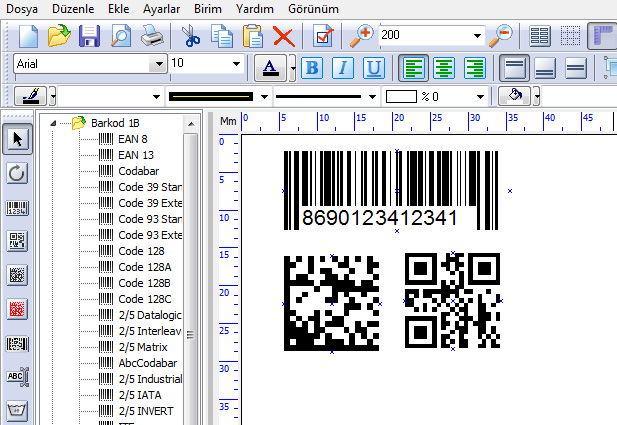Toggle the ruler display button
This screenshot has height=425, width=617.
pos(602,36)
